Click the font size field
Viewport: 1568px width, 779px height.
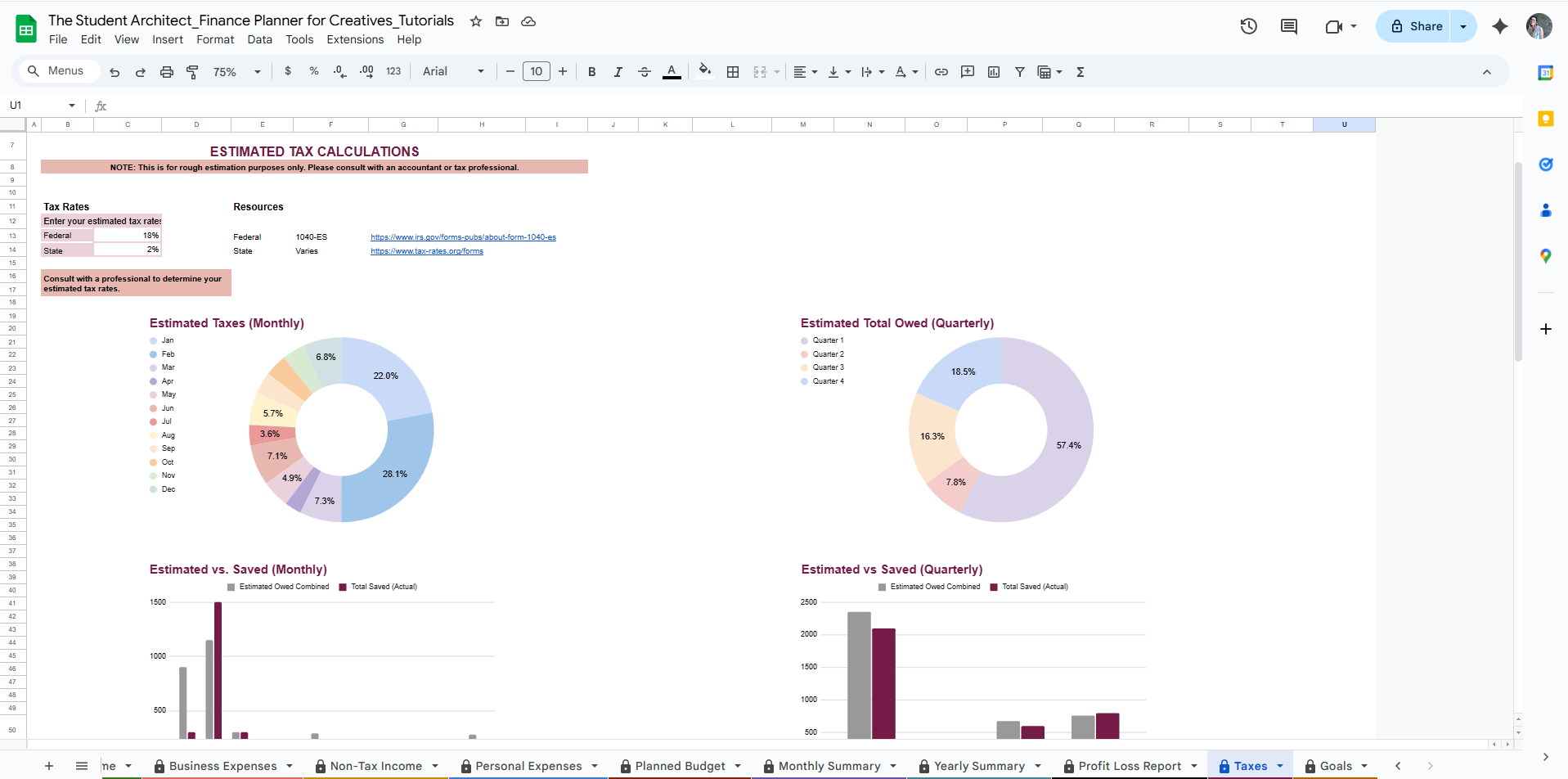(537, 72)
